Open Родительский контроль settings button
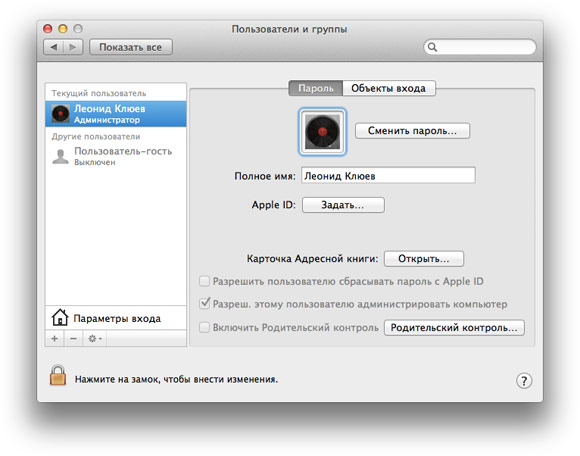 pyautogui.click(x=454, y=328)
